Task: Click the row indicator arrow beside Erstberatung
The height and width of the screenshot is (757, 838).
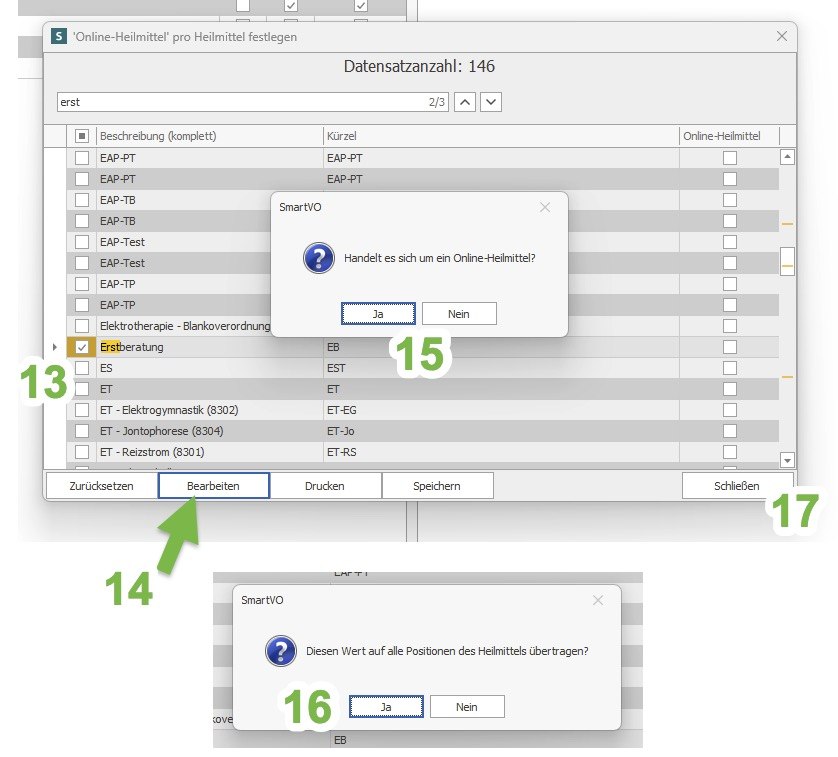Action: coord(54,347)
